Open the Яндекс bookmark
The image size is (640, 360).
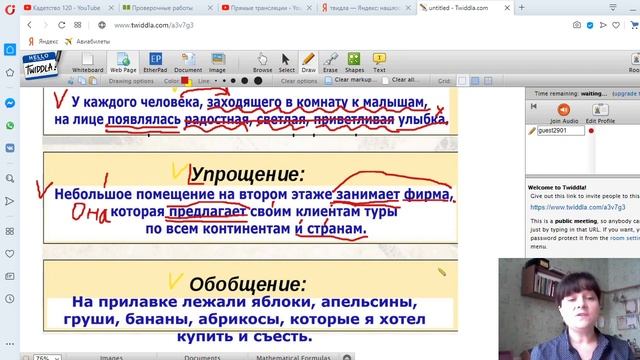(44, 41)
